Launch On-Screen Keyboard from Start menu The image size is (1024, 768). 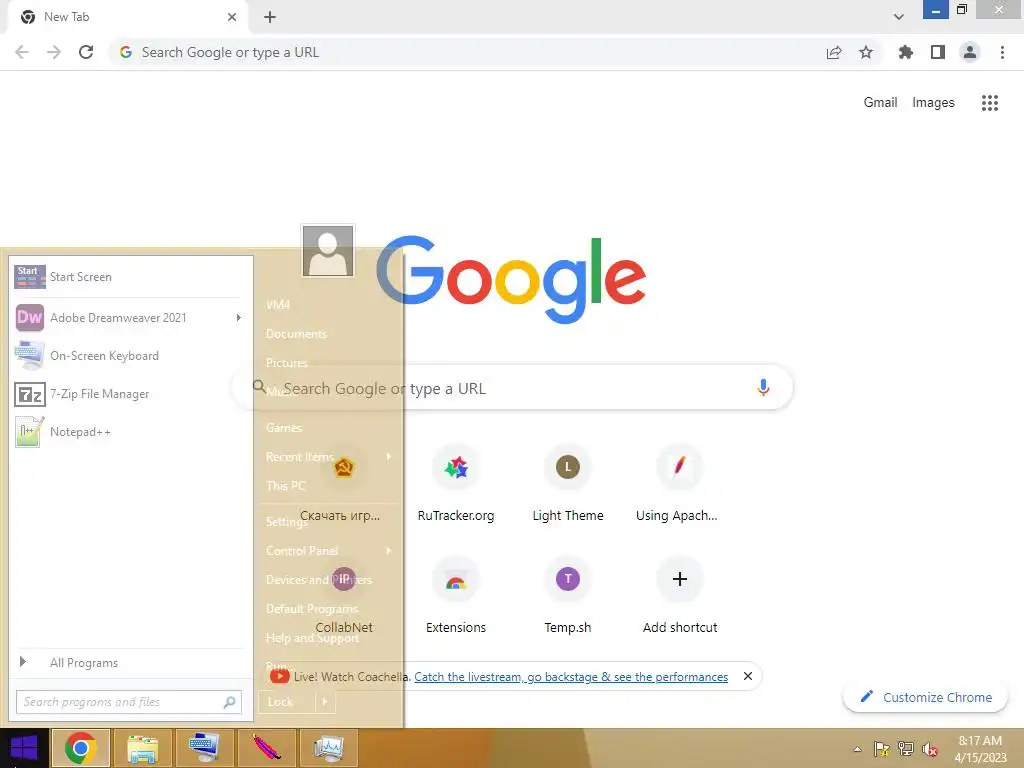point(121,356)
